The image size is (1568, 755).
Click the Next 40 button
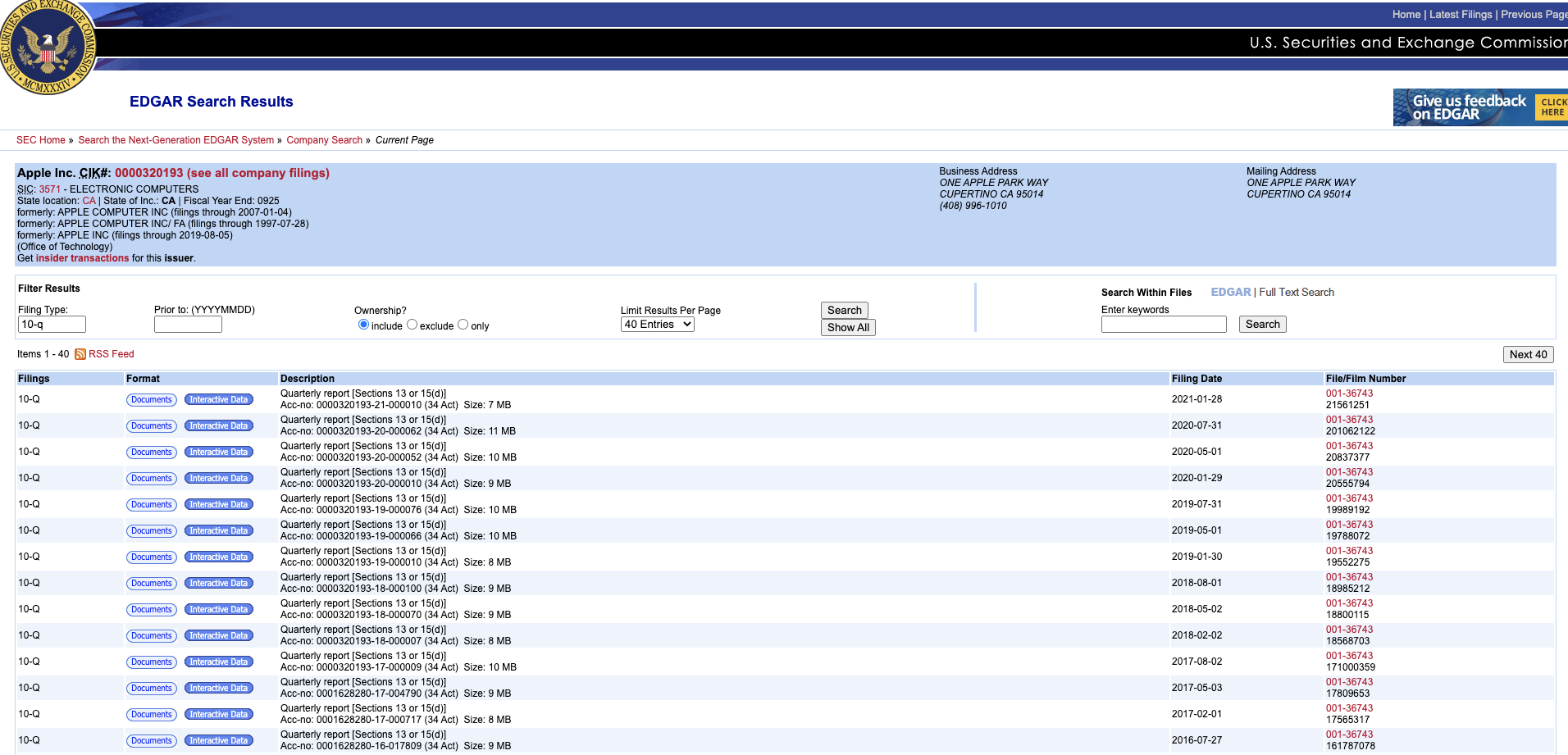[x=1529, y=354]
